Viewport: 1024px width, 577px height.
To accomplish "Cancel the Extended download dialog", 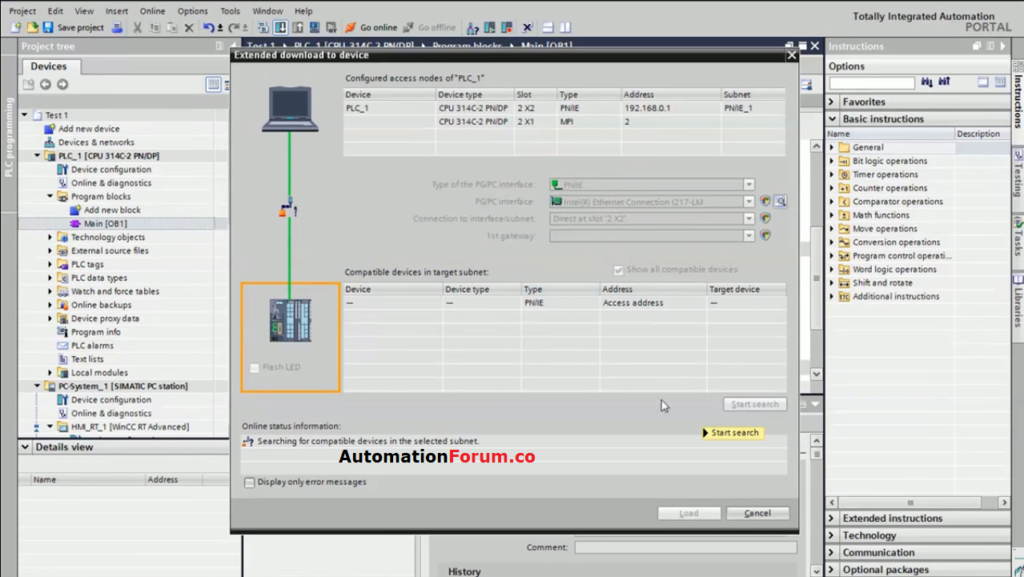I will (x=757, y=512).
